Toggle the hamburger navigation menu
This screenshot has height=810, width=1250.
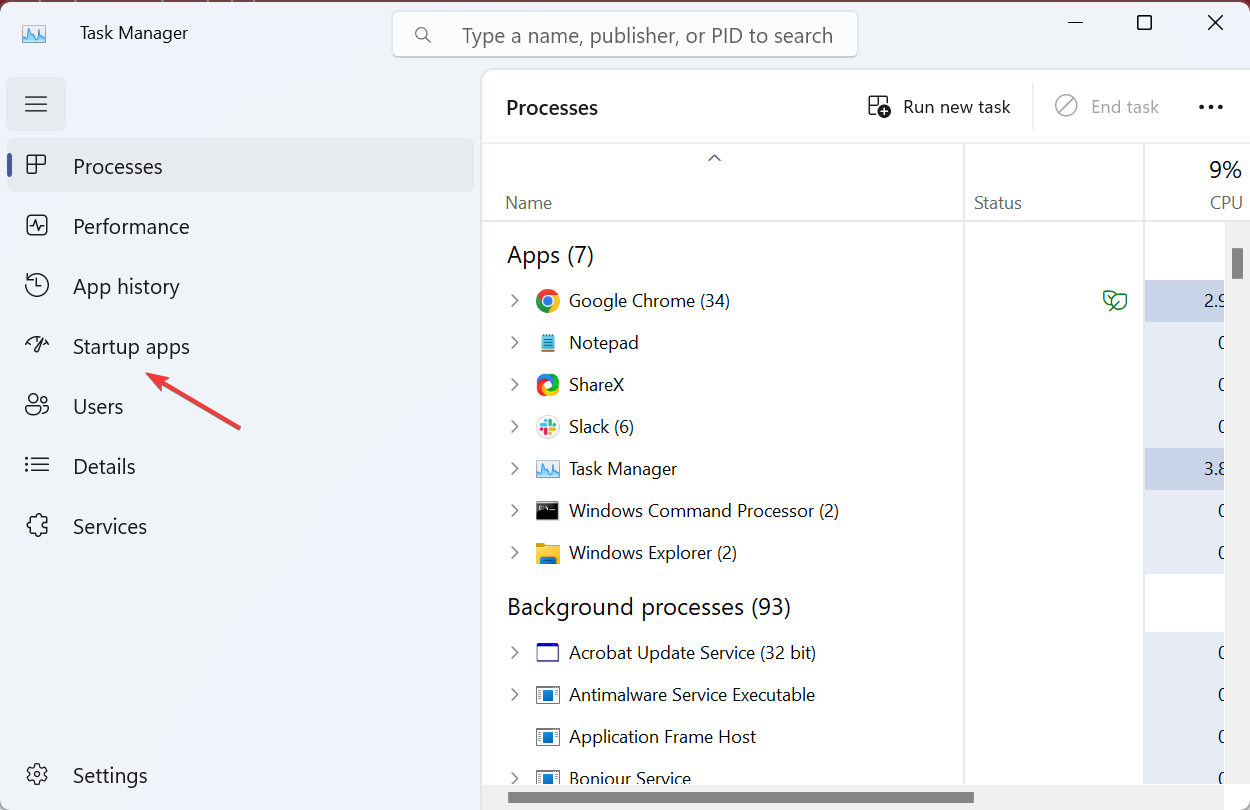coord(36,104)
